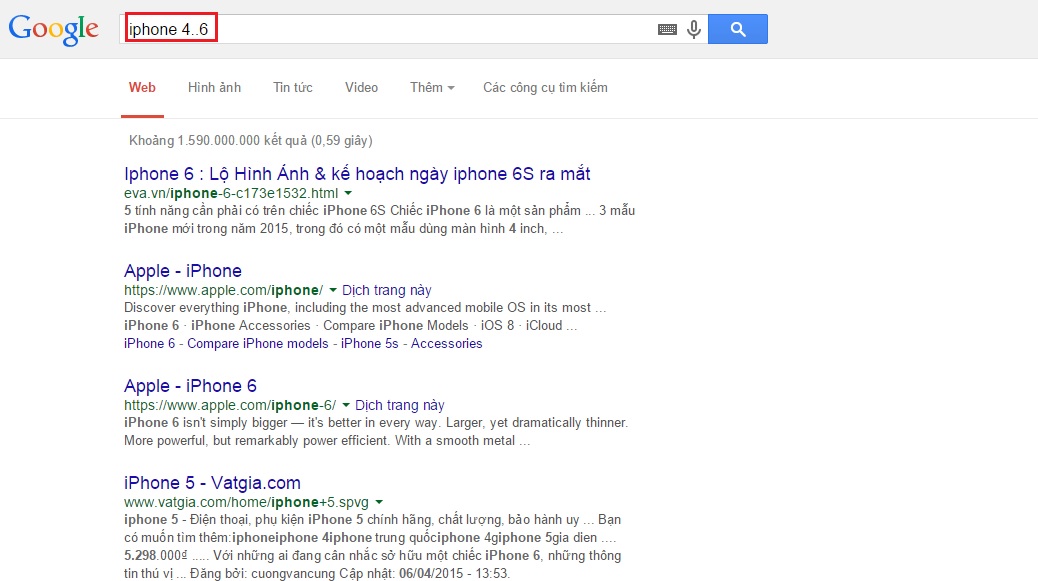
Task: Switch to the Hình ảnh tab
Action: [x=213, y=88]
